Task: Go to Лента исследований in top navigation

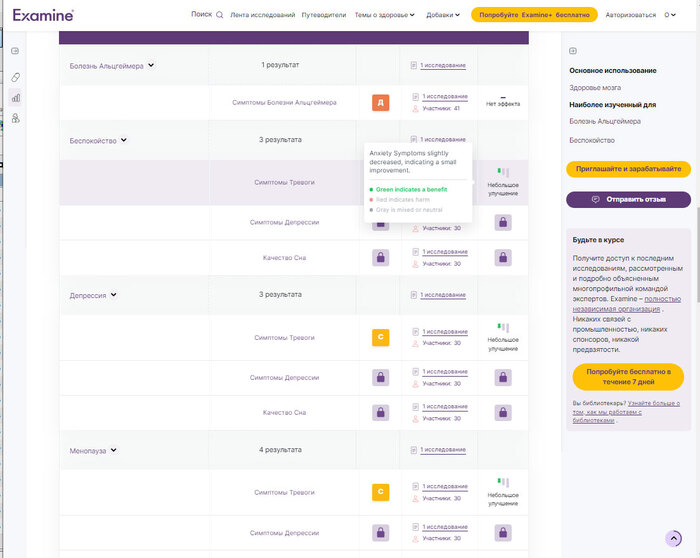Action: coord(262,15)
